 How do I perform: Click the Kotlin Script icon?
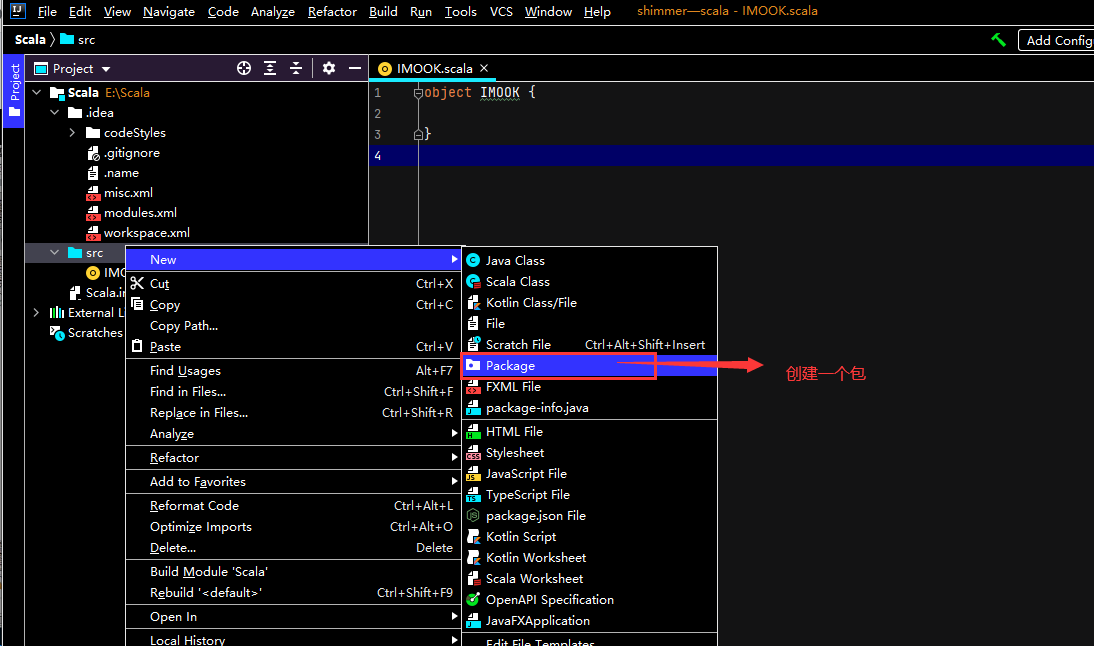pos(473,536)
